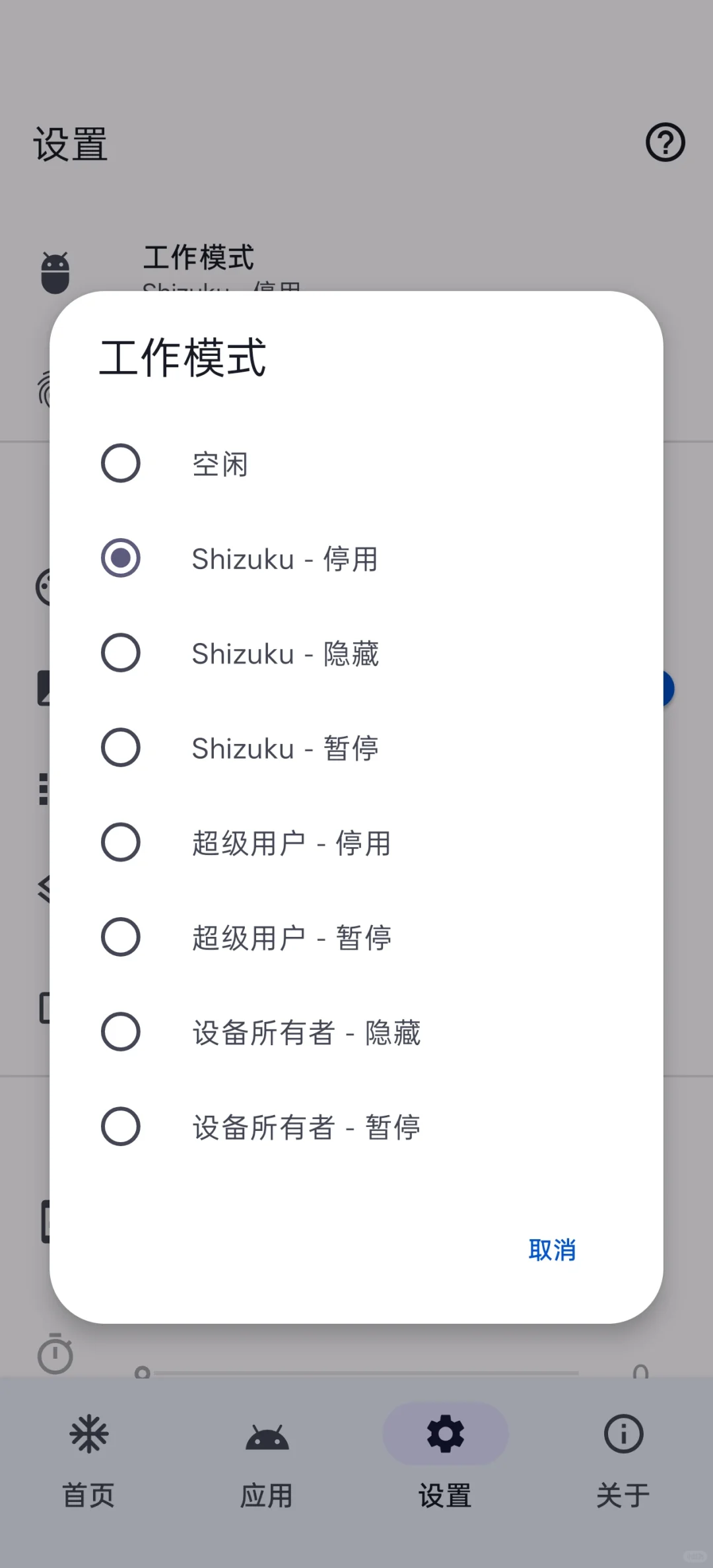Pick 设备所有者 - 隐藏 radio option
The image size is (713, 1568).
click(121, 1032)
